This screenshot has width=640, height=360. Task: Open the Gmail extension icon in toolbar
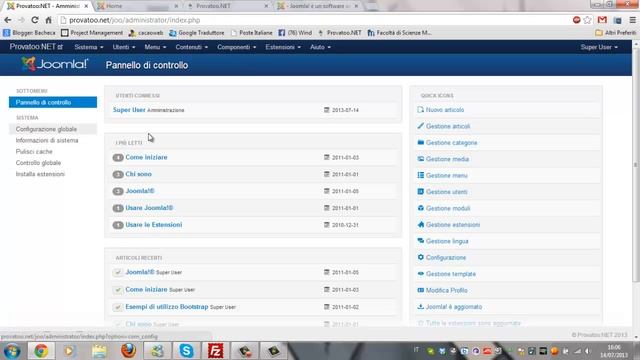click(x=602, y=20)
